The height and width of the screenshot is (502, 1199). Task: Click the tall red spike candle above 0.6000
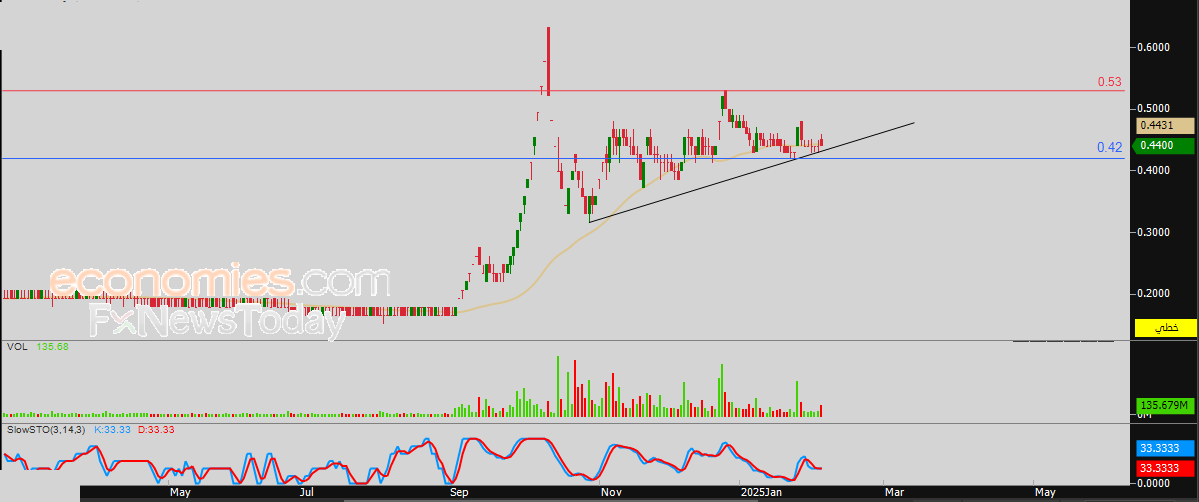tap(548, 61)
